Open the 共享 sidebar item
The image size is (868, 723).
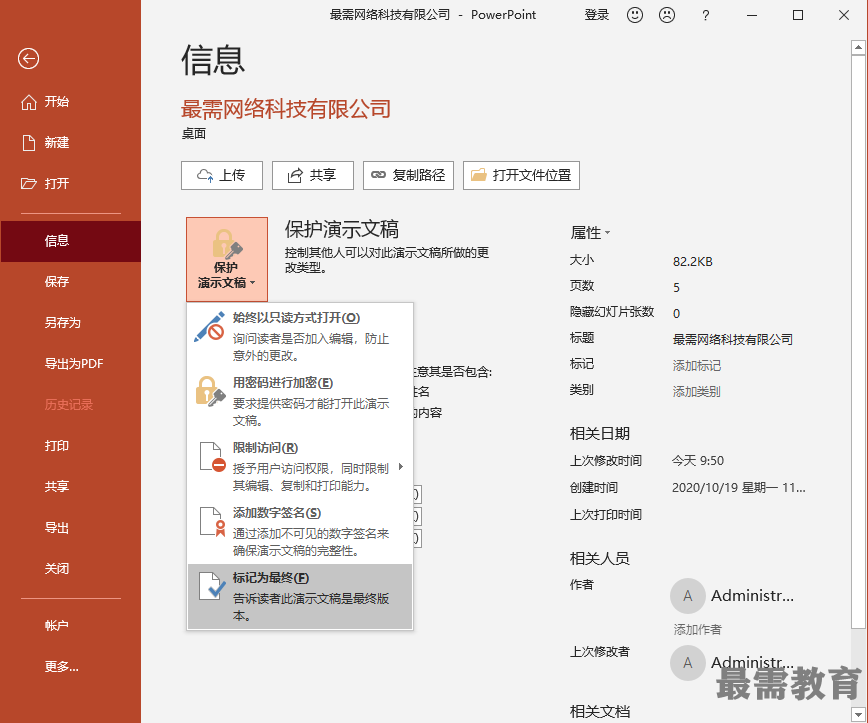[x=71, y=487]
